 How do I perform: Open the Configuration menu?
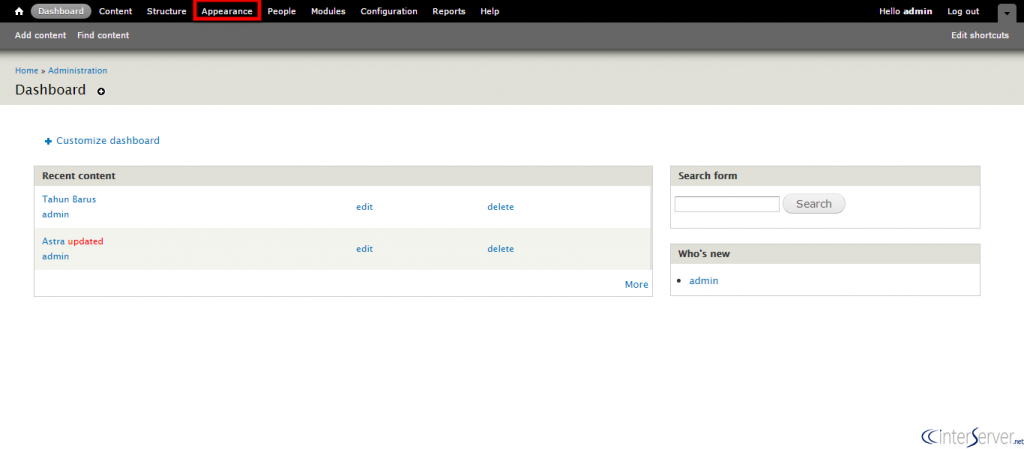(389, 11)
